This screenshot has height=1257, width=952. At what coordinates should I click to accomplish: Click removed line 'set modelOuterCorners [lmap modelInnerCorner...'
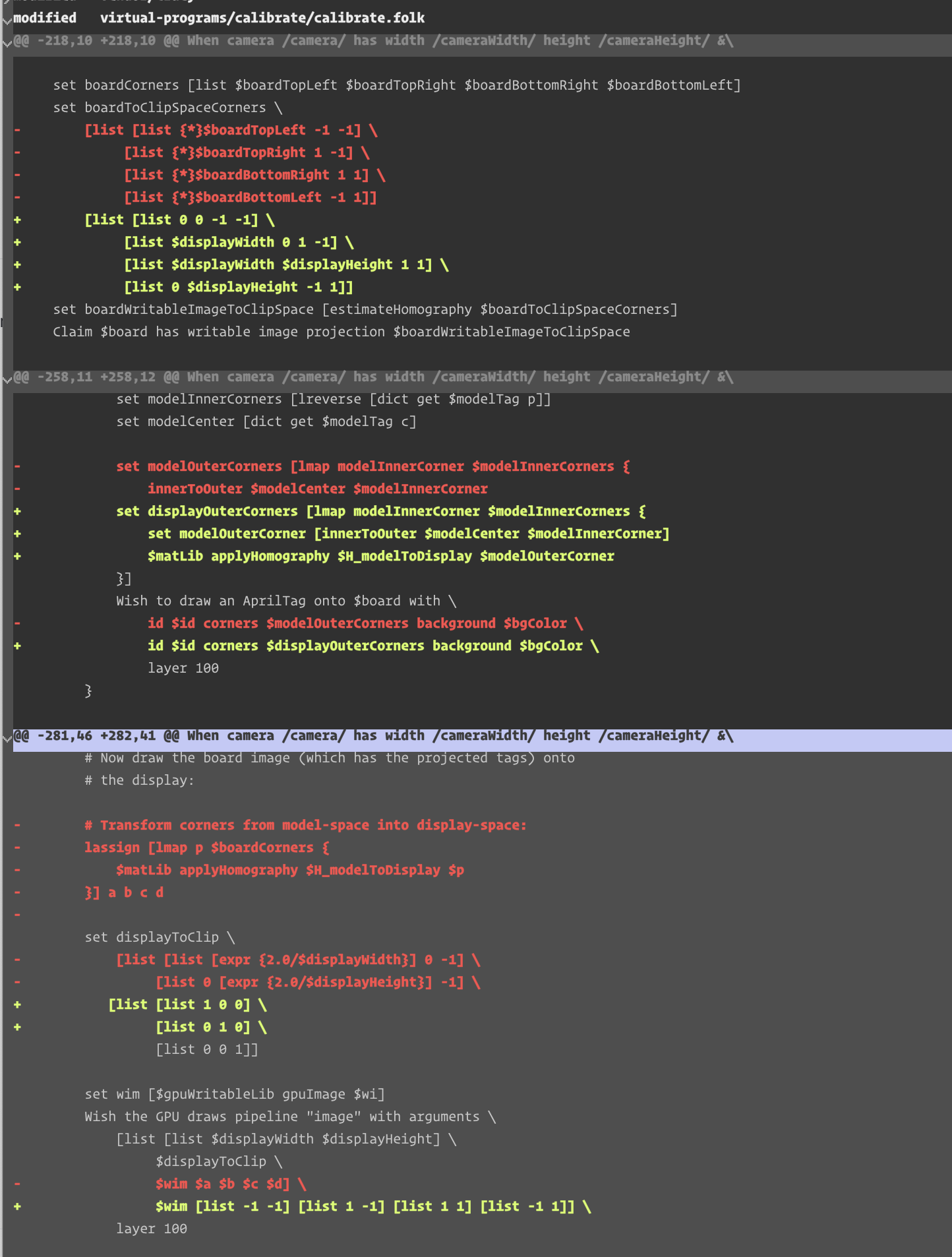point(373,467)
